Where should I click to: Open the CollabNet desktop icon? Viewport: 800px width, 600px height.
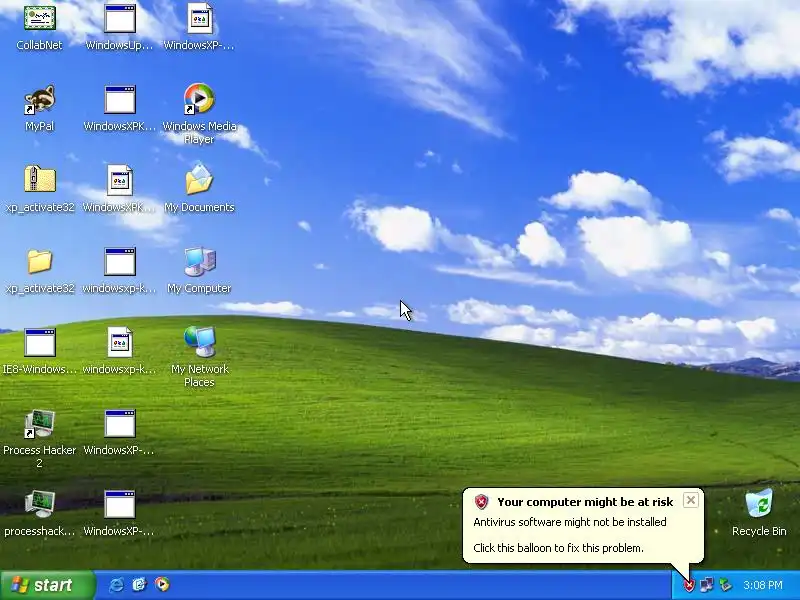39,18
